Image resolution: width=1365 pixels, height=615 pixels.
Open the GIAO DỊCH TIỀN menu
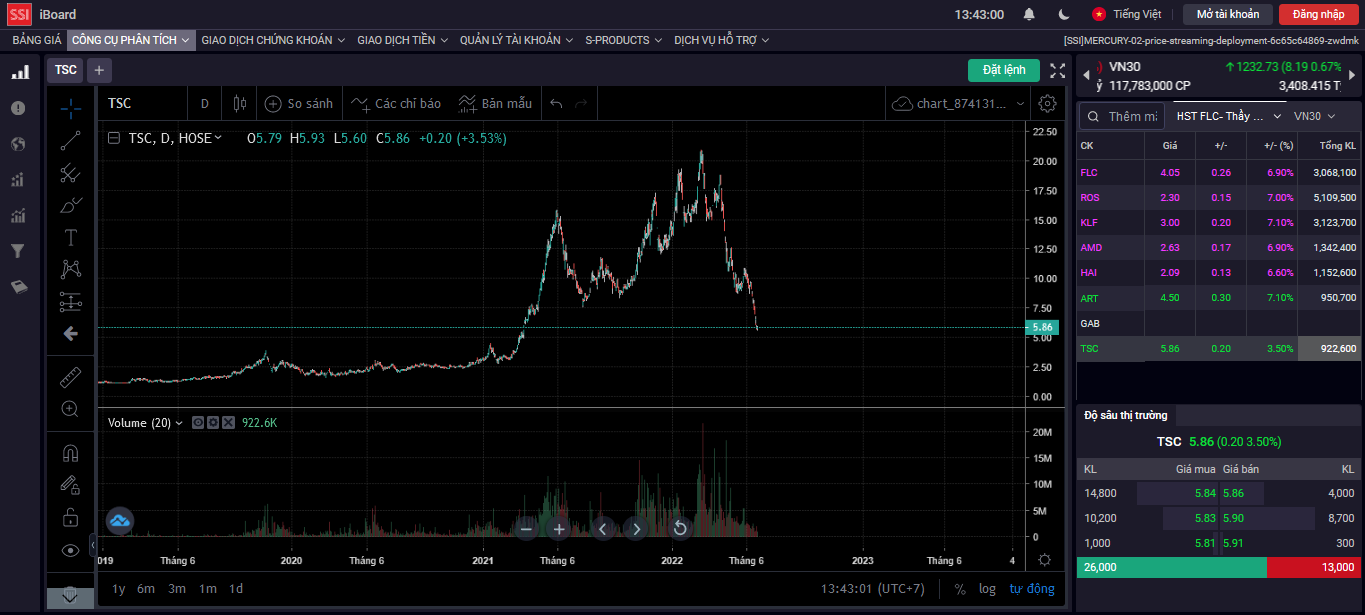click(x=403, y=40)
